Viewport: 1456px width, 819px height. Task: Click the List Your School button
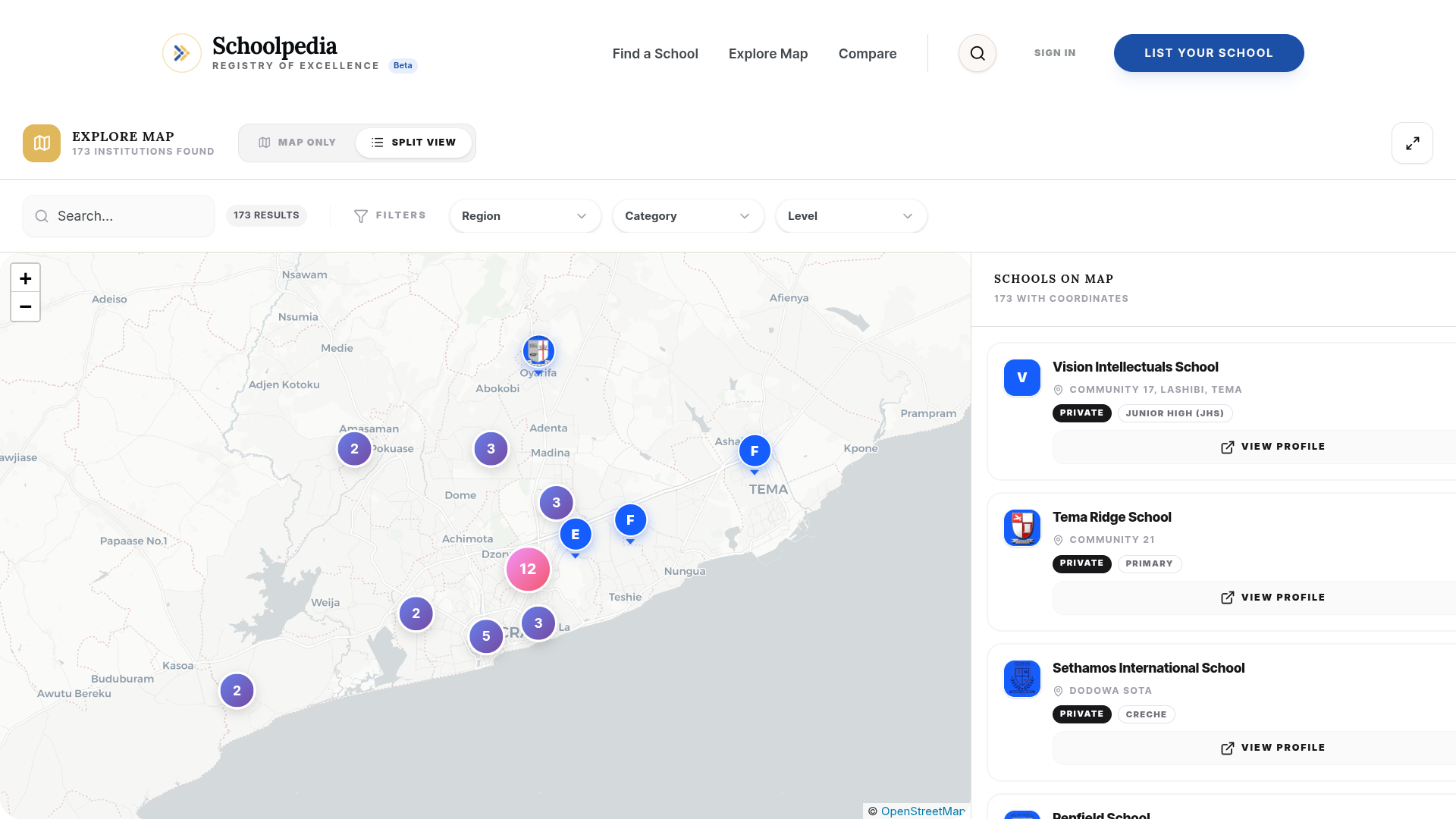click(x=1209, y=53)
